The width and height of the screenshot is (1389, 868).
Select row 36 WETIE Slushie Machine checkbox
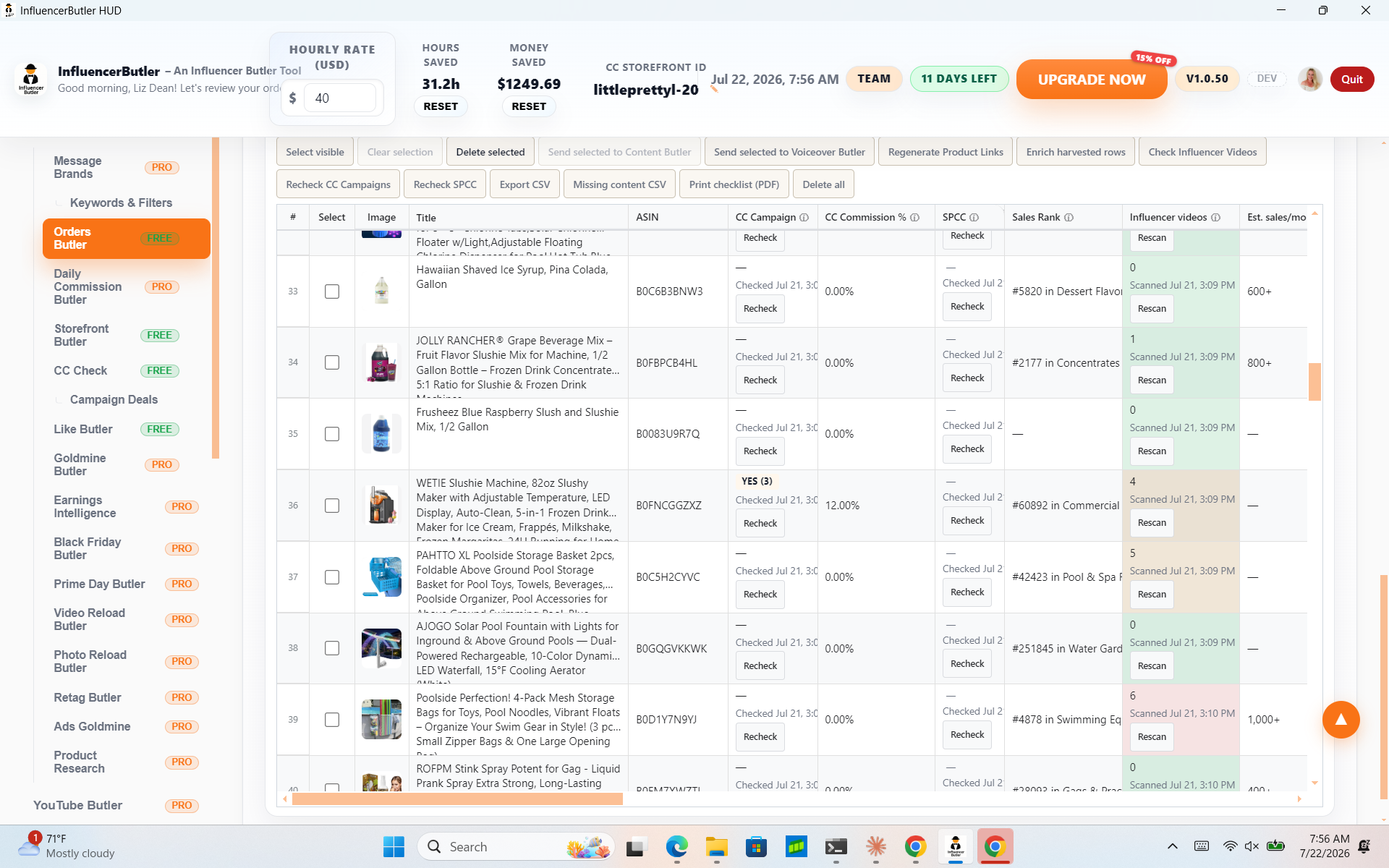[331, 506]
